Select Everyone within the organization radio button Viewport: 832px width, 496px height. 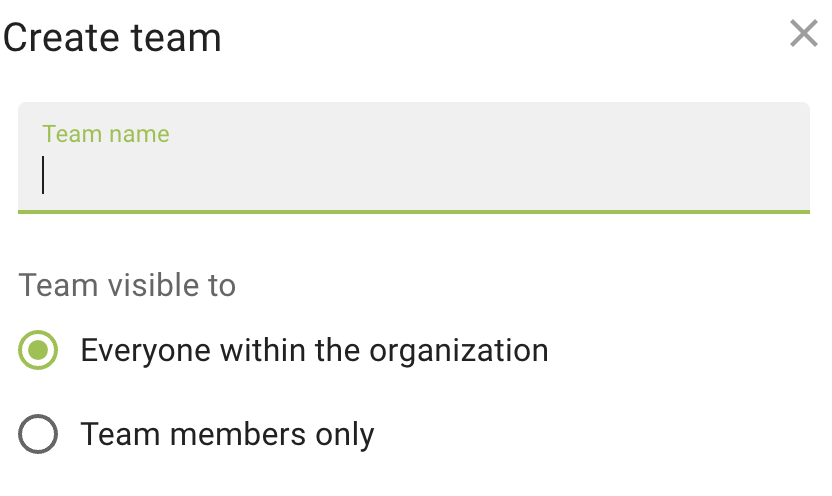[38, 351]
